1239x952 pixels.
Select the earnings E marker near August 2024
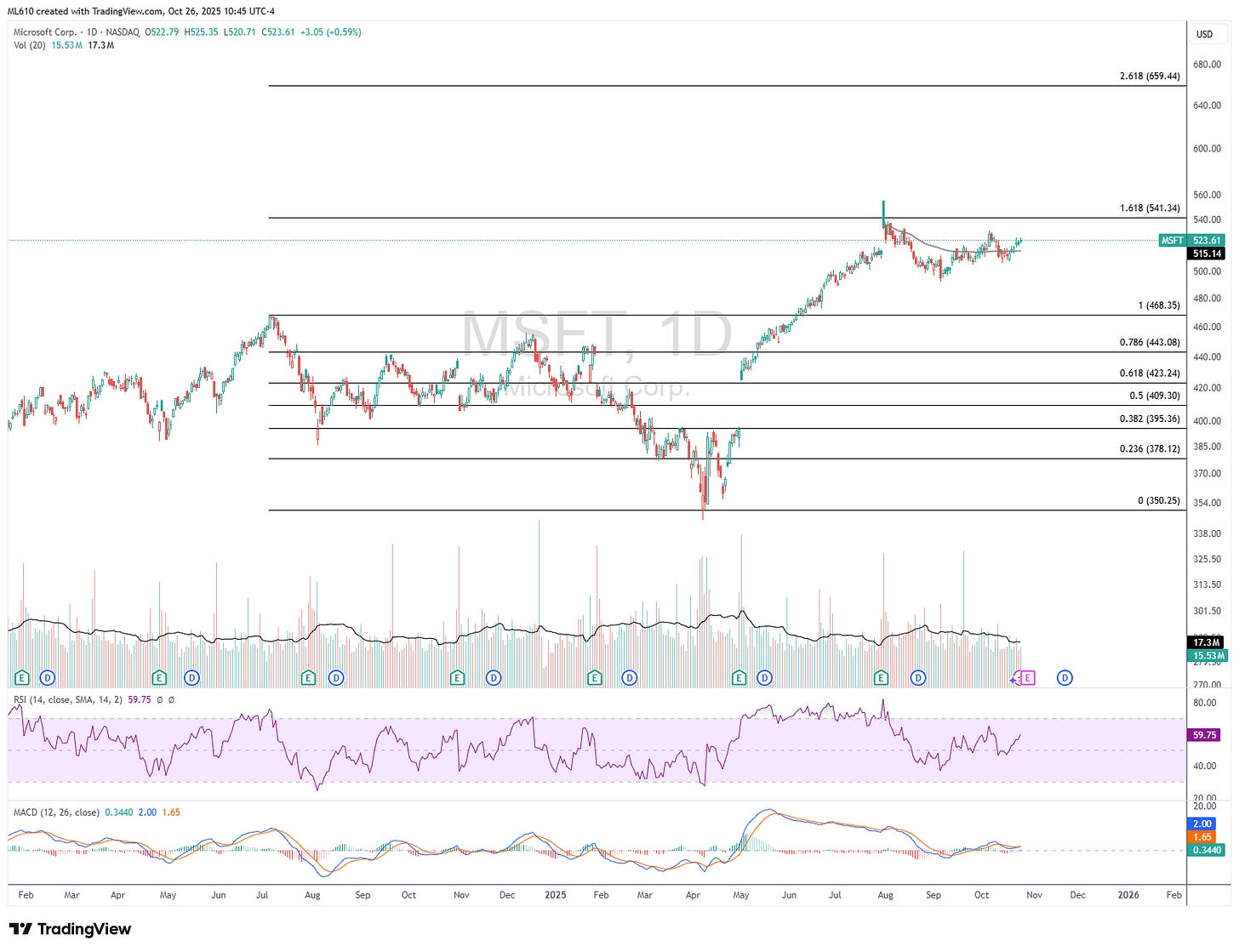tap(308, 678)
